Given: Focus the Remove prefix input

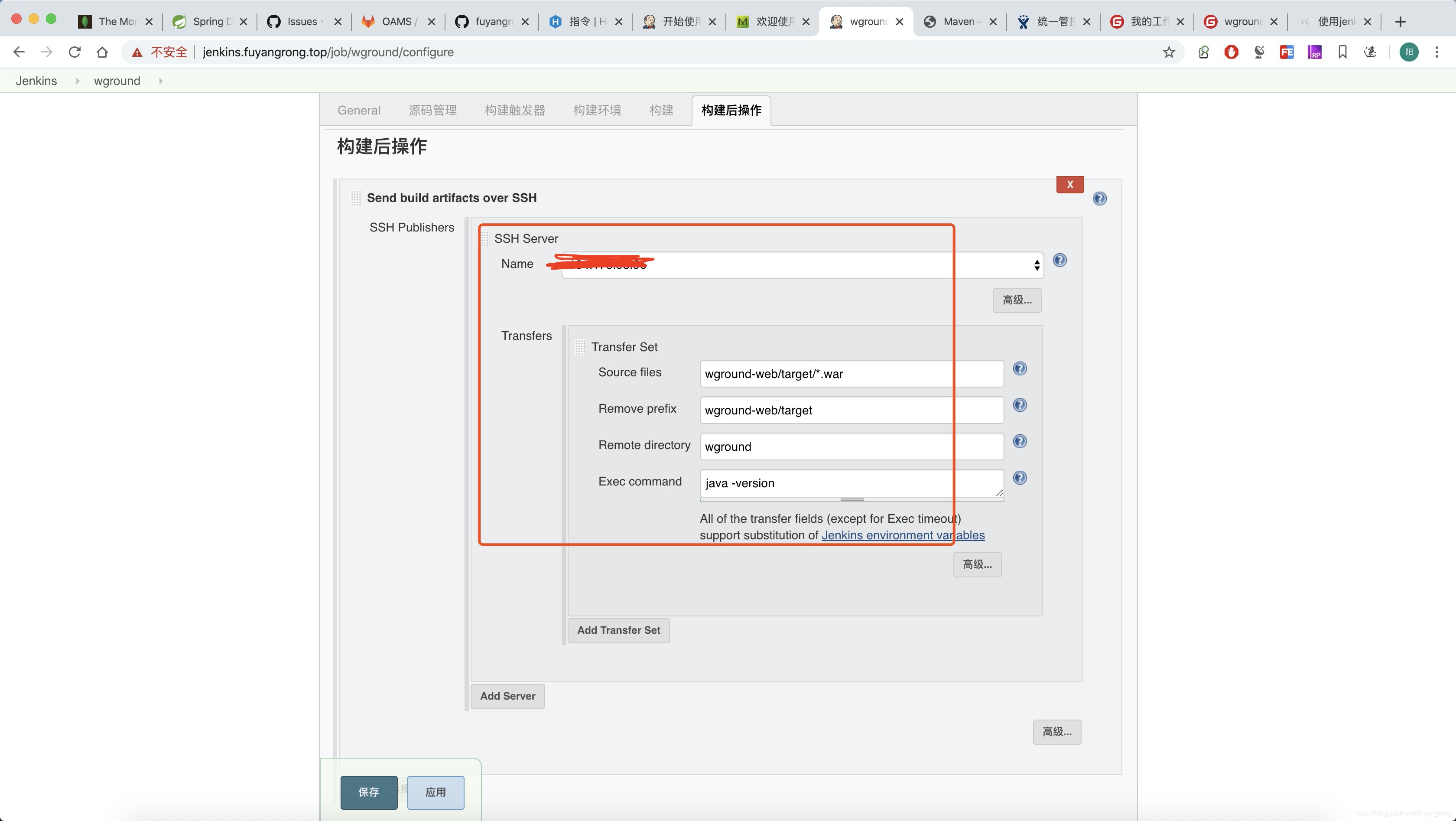Looking at the screenshot, I should 852,410.
